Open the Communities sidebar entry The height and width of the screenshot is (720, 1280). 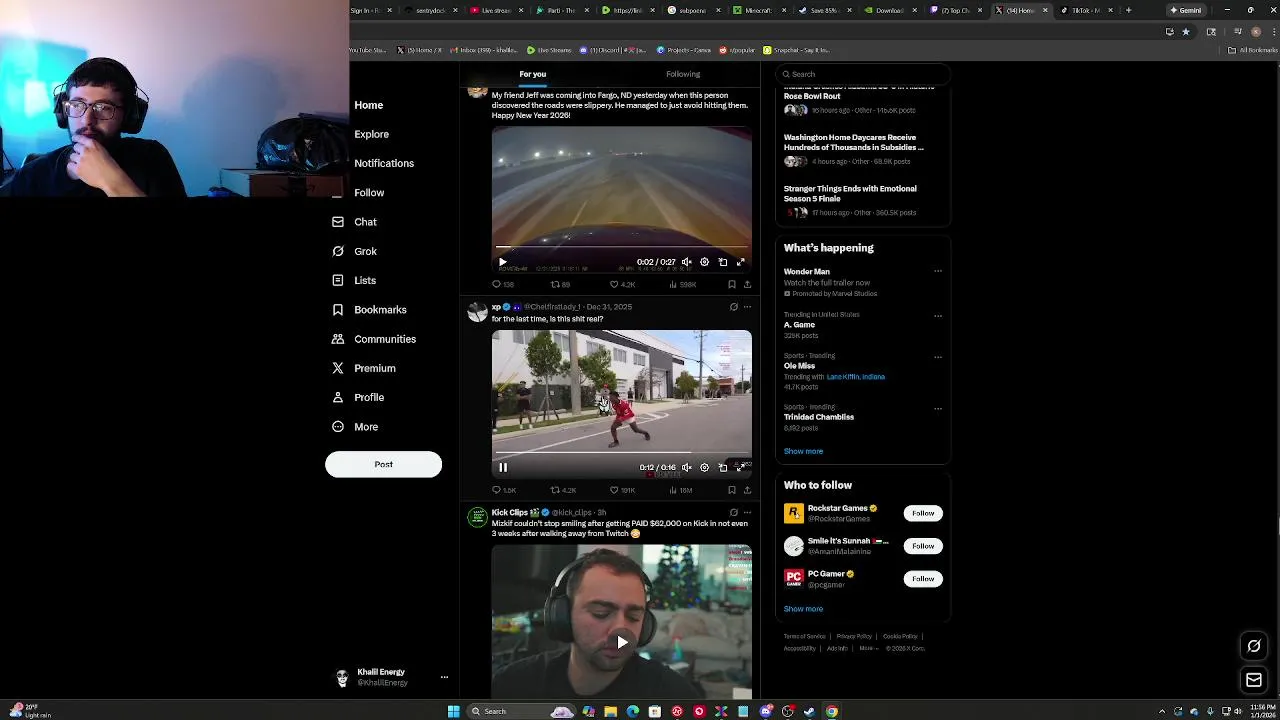(374, 339)
